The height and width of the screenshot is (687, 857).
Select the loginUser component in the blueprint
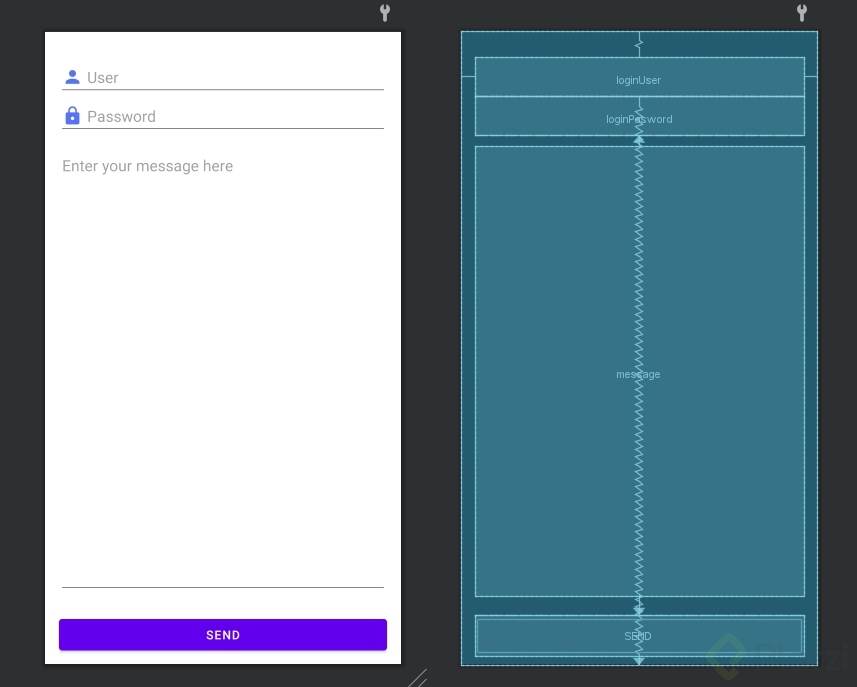coord(639,77)
